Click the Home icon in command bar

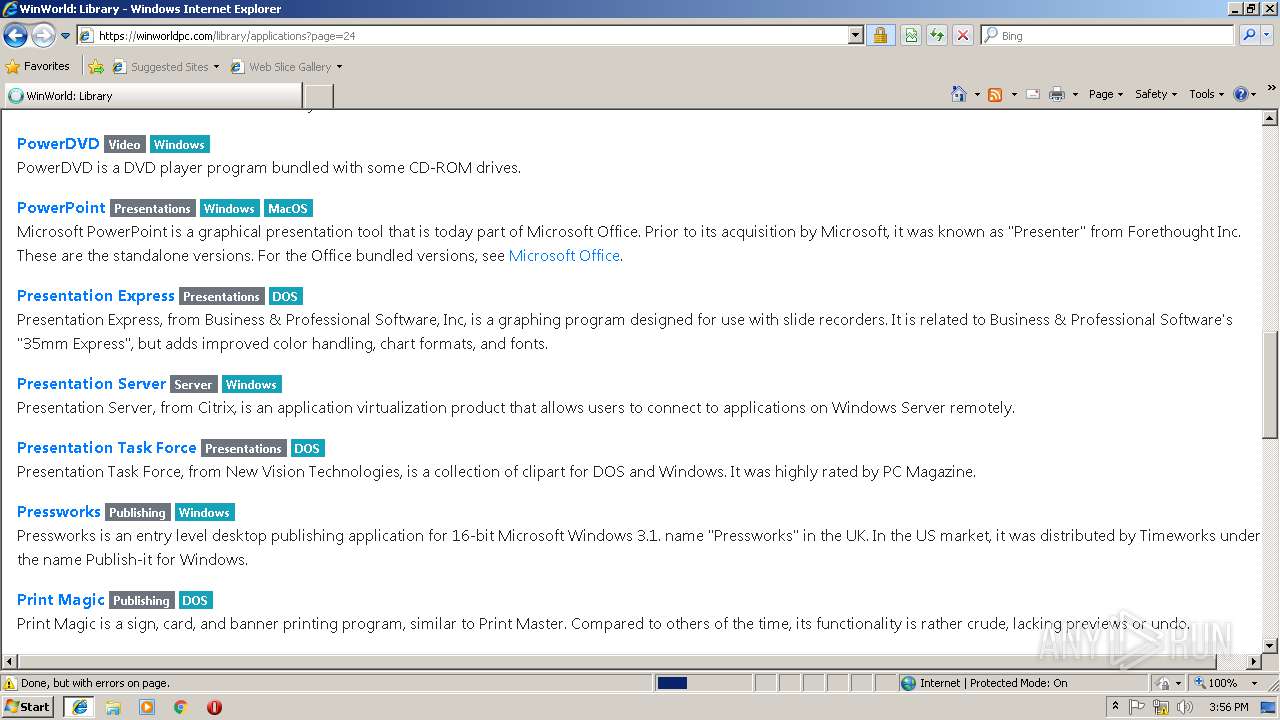[x=958, y=94]
